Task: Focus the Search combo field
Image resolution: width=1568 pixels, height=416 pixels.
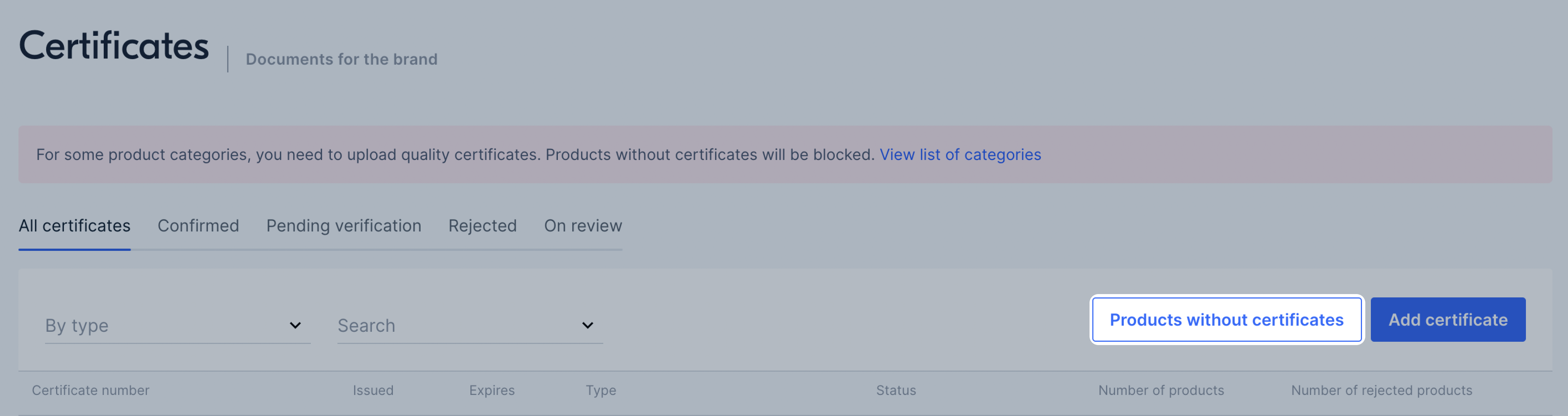Action: tap(470, 326)
